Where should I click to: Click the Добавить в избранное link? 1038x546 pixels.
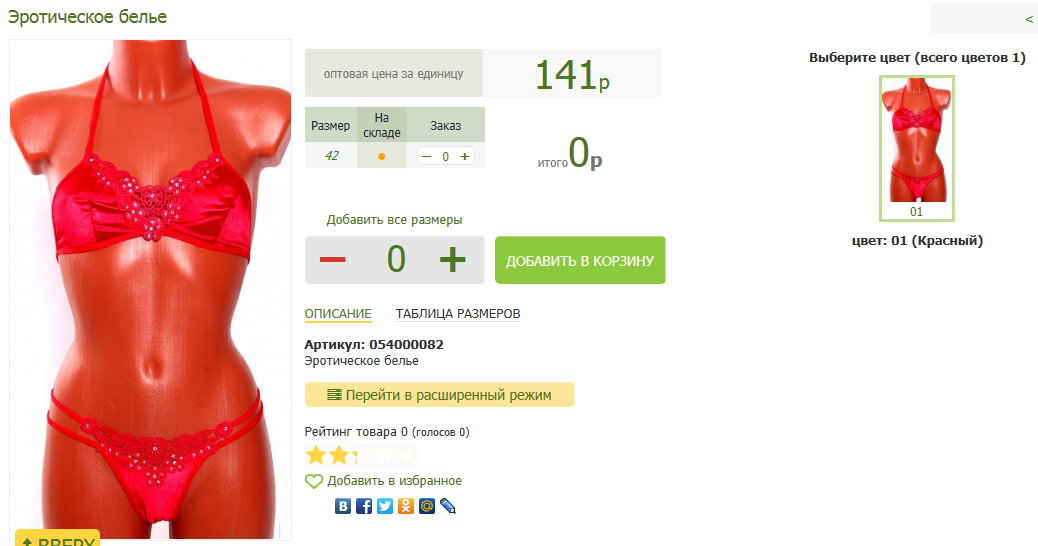395,481
